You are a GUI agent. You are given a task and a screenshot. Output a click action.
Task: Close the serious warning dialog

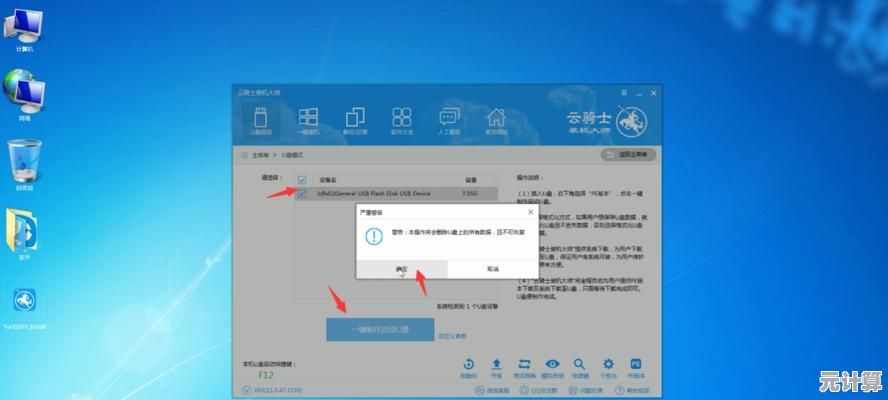pyautogui.click(x=530, y=212)
